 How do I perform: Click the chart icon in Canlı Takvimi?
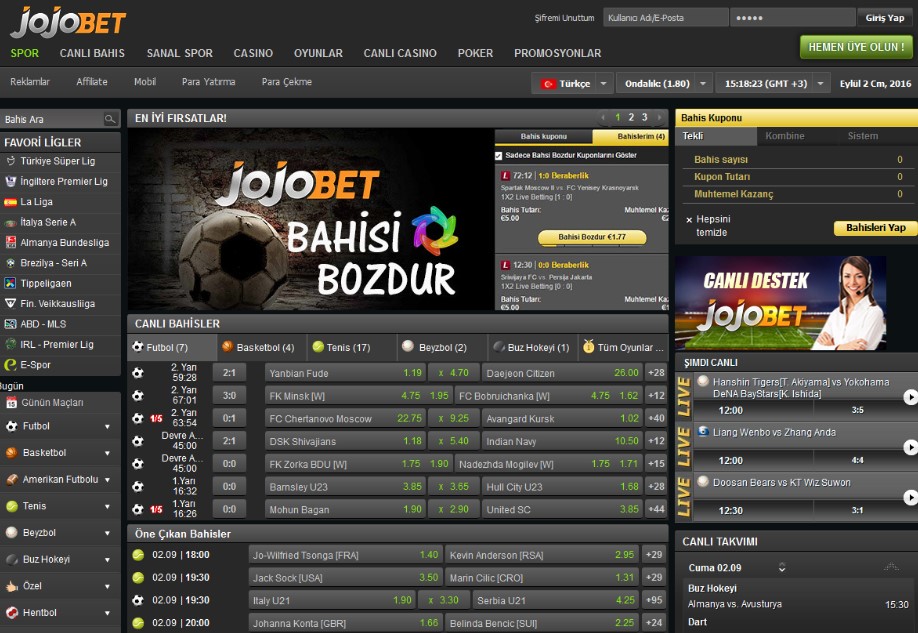tap(891, 567)
